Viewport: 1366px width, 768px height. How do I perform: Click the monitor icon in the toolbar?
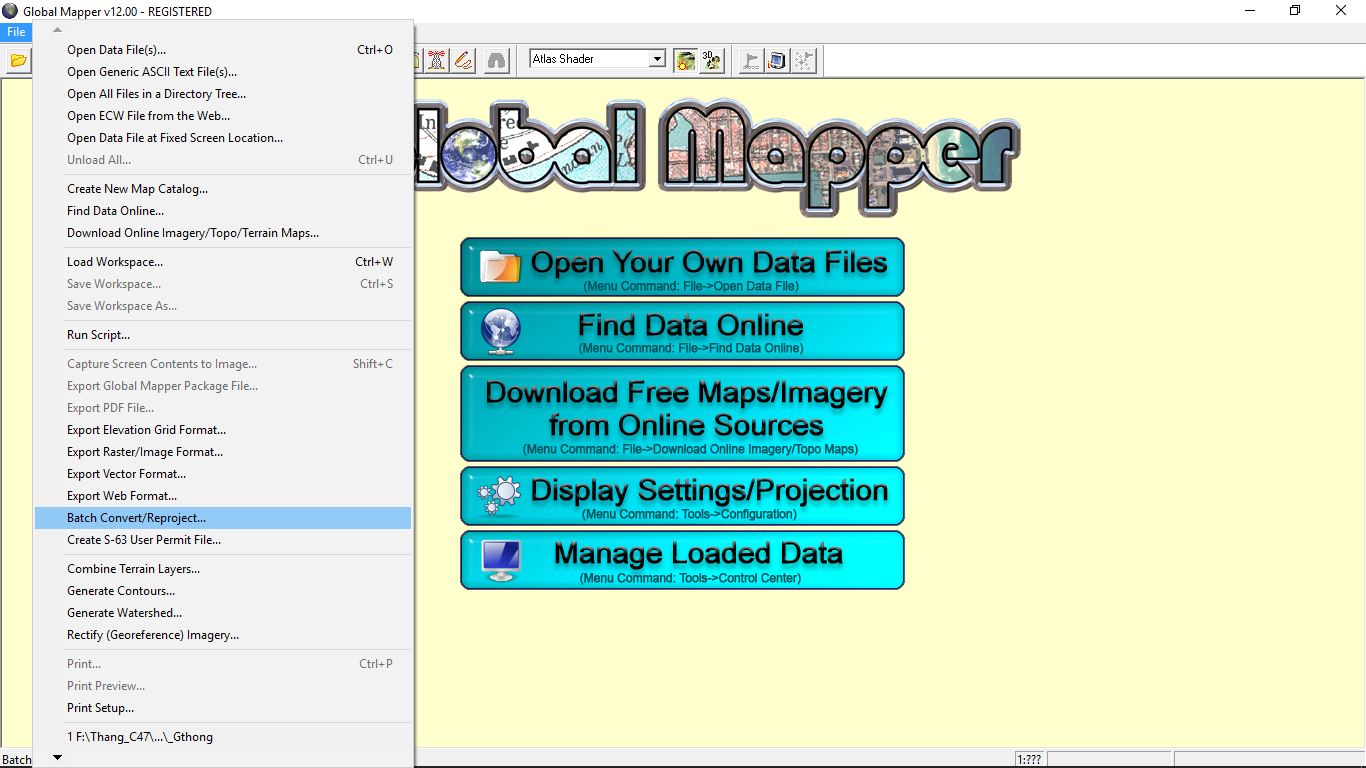point(777,60)
